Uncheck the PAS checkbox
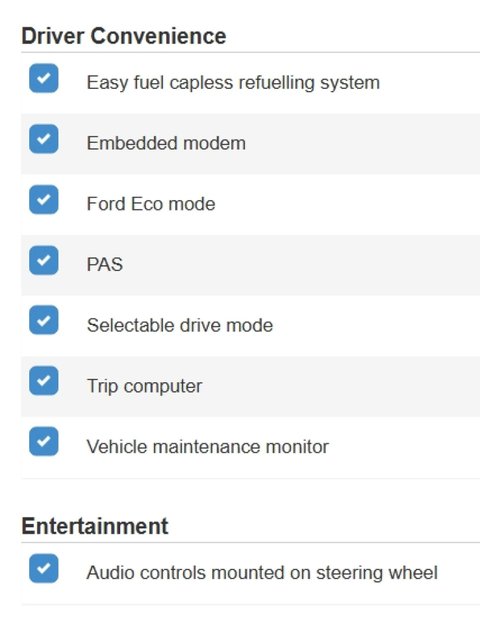Image resolution: width=480 pixels, height=624 pixels. pyautogui.click(x=44, y=260)
